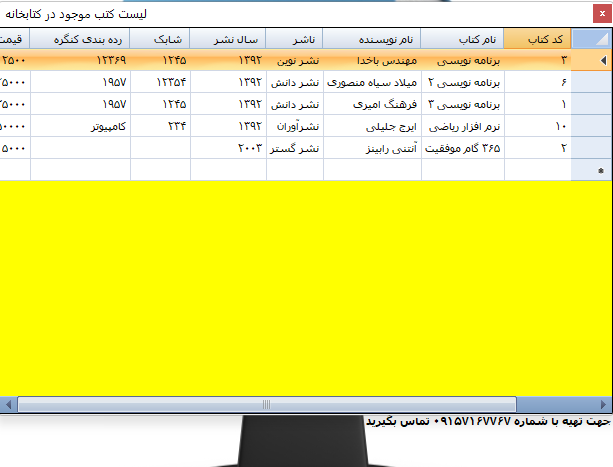The image size is (613, 467).
Task: Click the ناشر column header
Action: click(295, 38)
